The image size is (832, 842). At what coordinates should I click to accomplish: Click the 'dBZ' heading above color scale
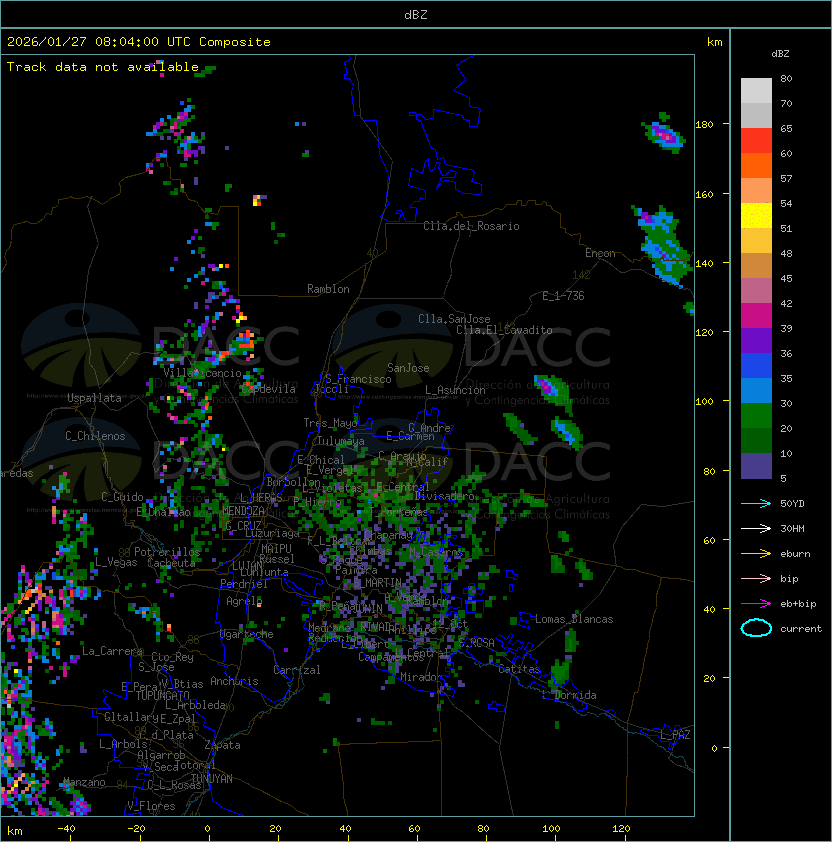780,54
